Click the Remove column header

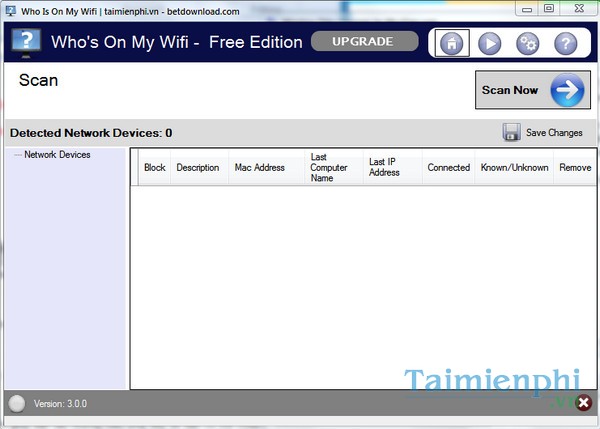575,167
